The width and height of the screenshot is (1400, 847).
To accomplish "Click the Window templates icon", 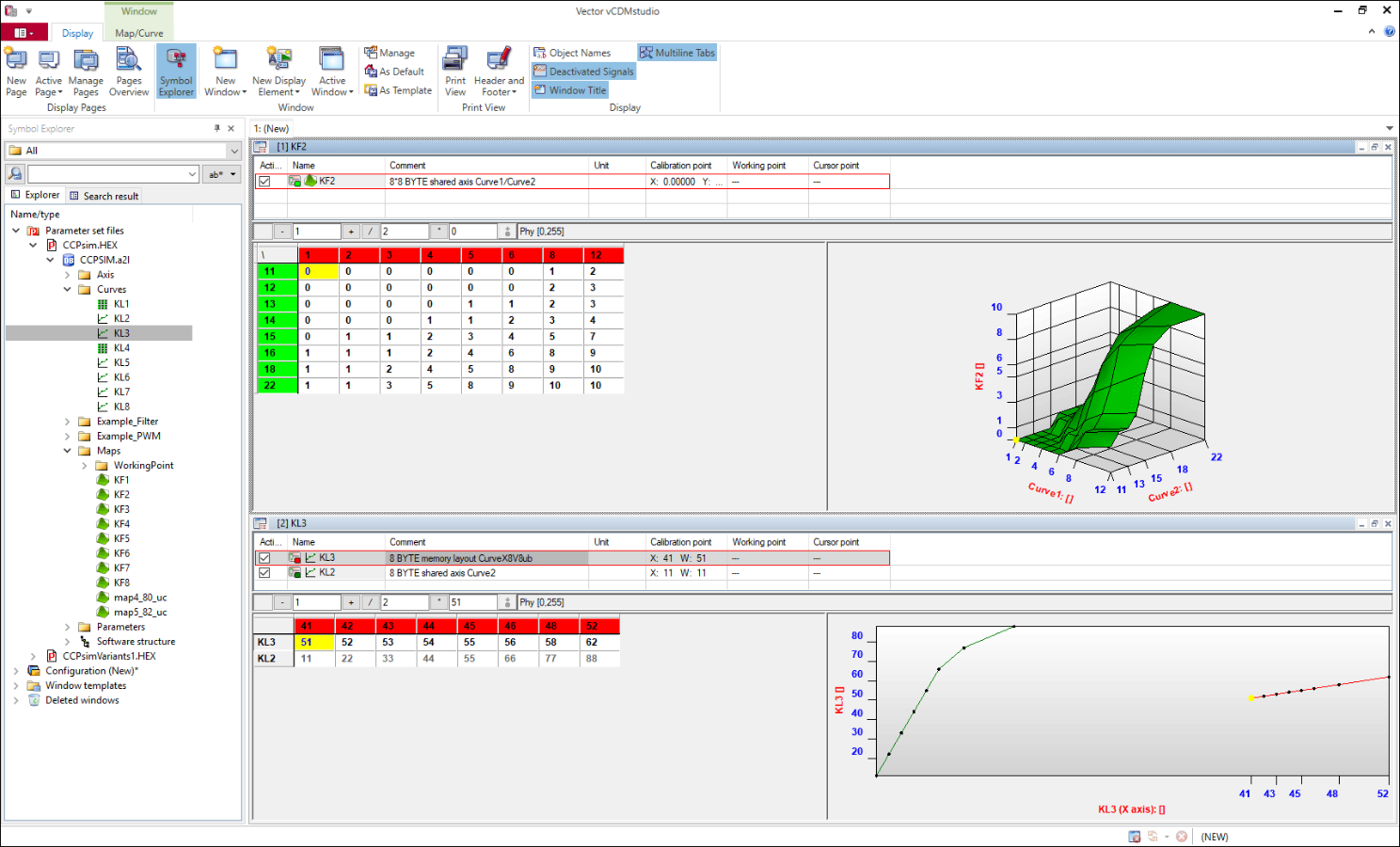I will coord(34,685).
